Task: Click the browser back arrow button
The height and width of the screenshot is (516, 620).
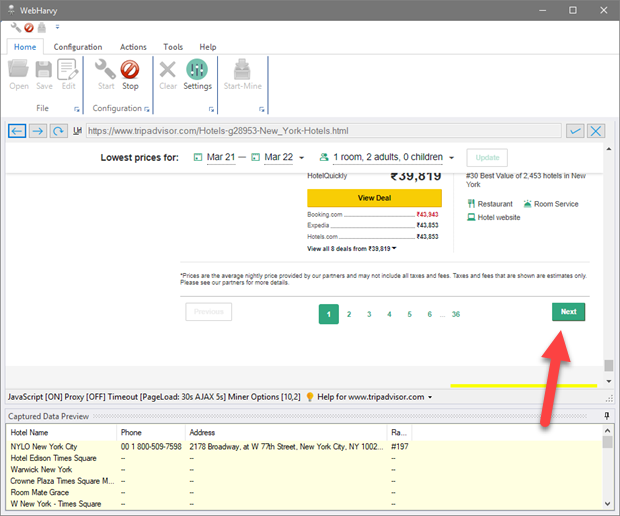Action: point(17,131)
